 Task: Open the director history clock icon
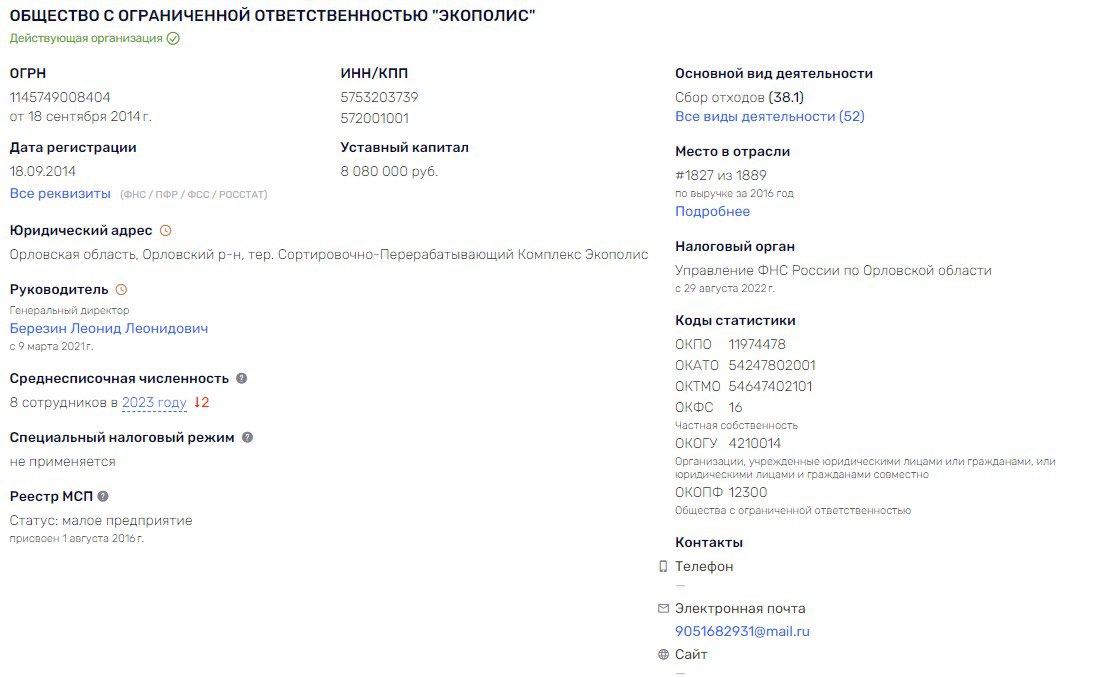tap(121, 289)
